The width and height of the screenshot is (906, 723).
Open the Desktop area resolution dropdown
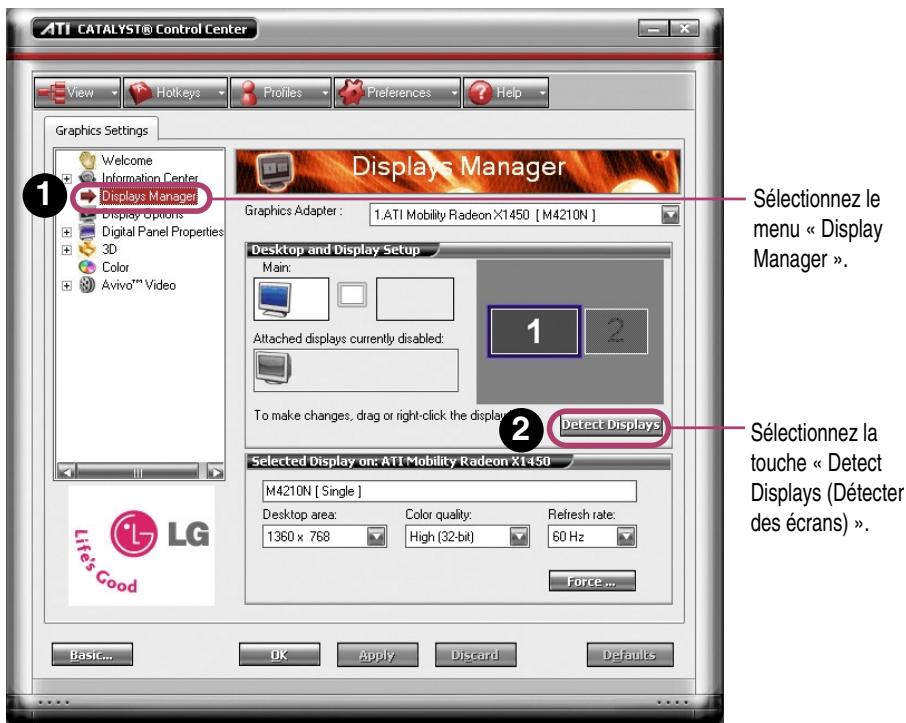377,536
